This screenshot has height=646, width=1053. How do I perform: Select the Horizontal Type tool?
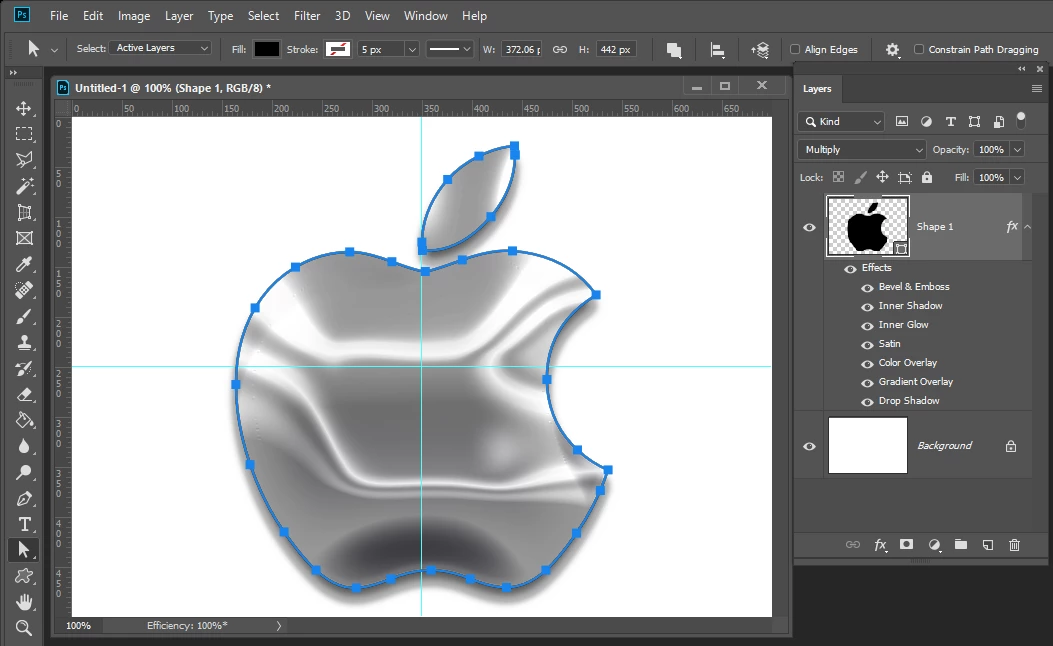pyautogui.click(x=24, y=524)
